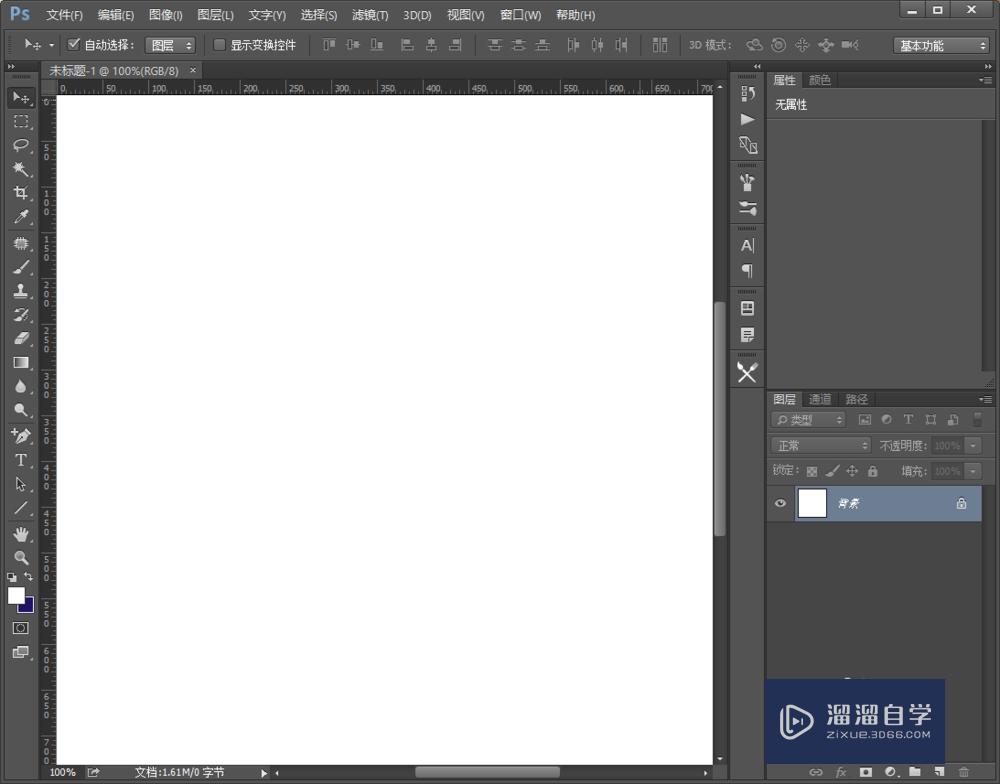The height and width of the screenshot is (784, 1000).
Task: Open the Normal blend mode dropdown
Action: click(x=821, y=445)
